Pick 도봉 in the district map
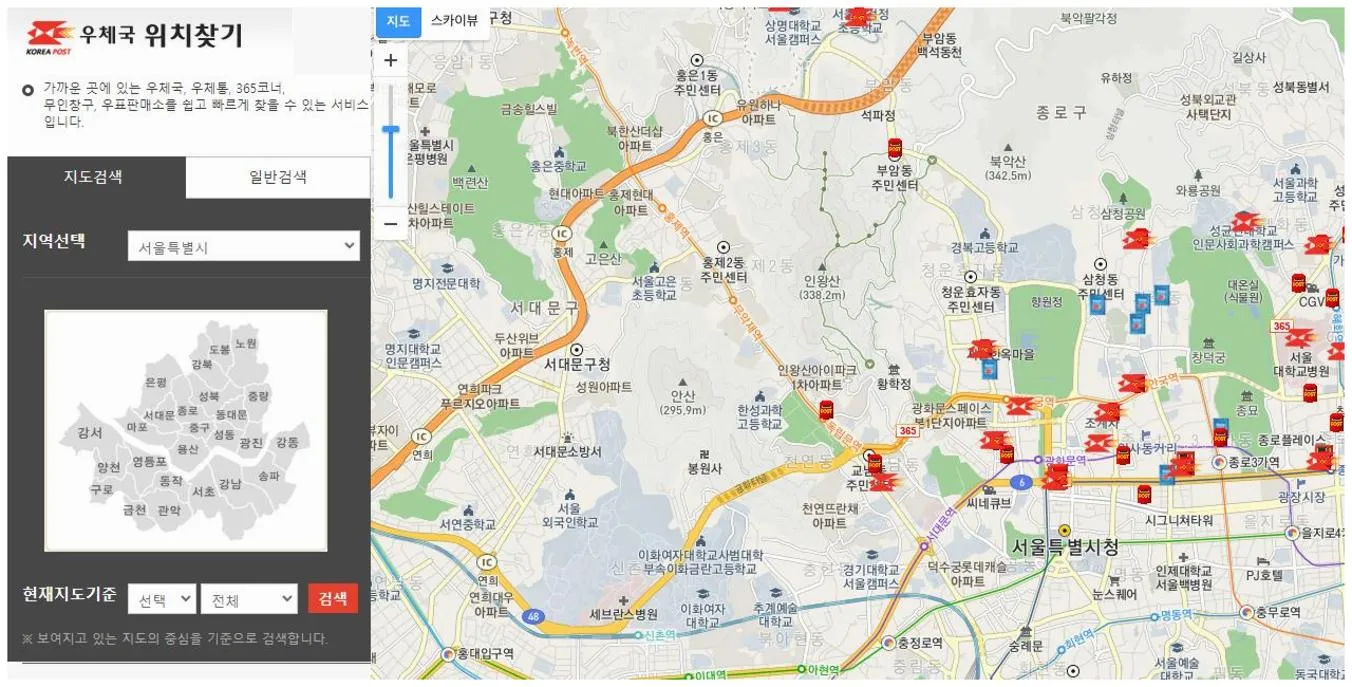 coord(220,349)
